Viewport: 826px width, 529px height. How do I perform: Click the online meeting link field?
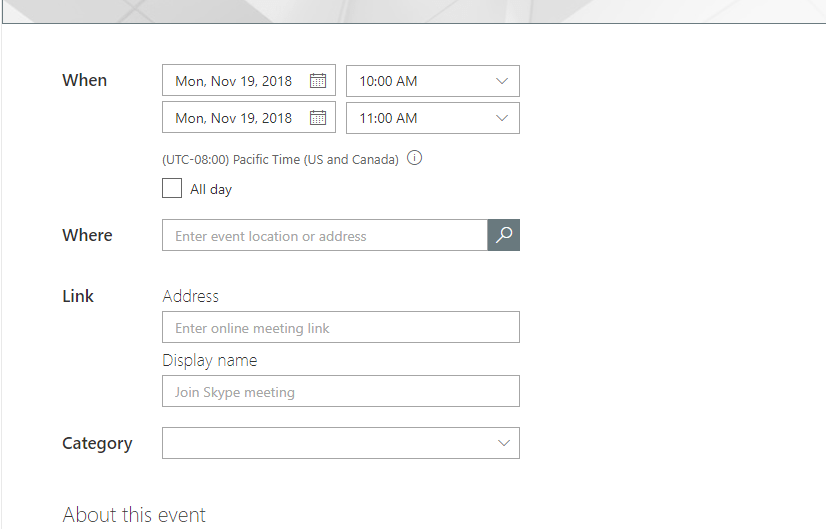[x=340, y=328]
